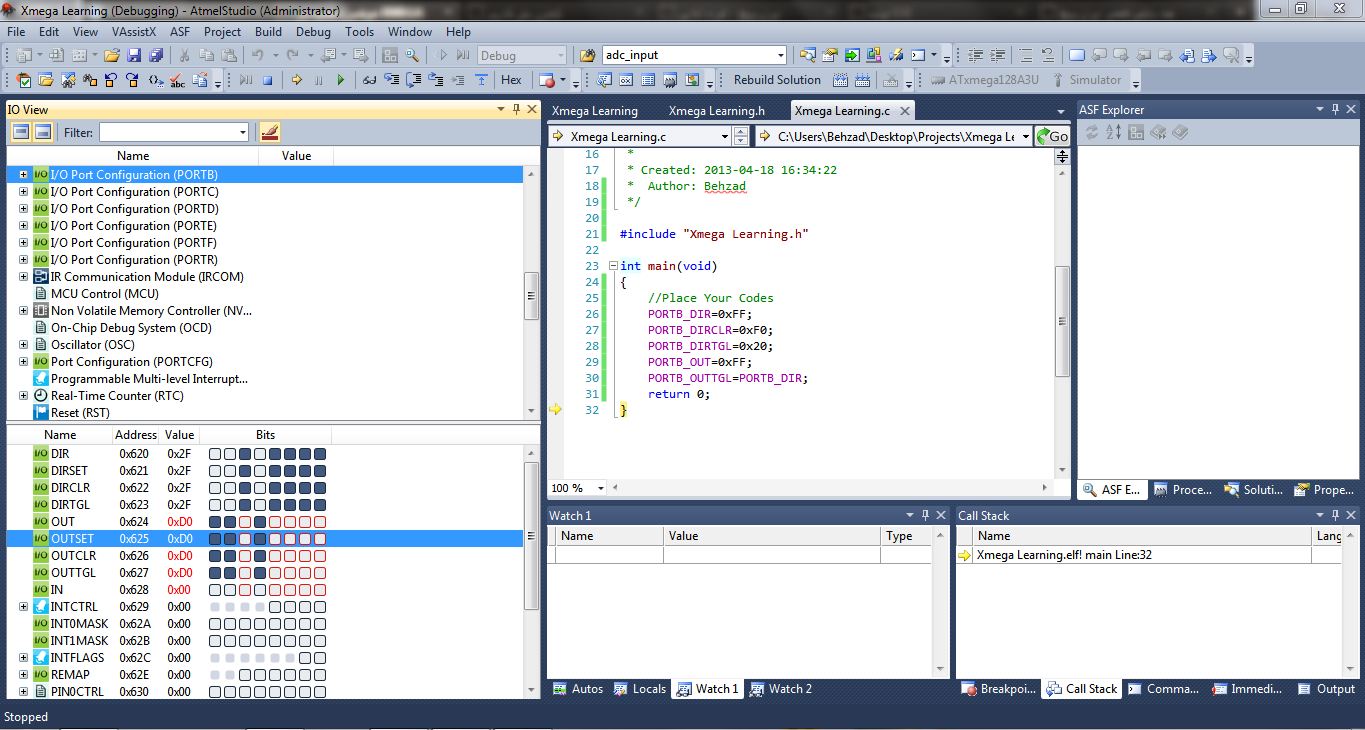The width and height of the screenshot is (1365, 730).
Task: Expand the Real-Time Counter (RTC) node
Action: click(23, 396)
